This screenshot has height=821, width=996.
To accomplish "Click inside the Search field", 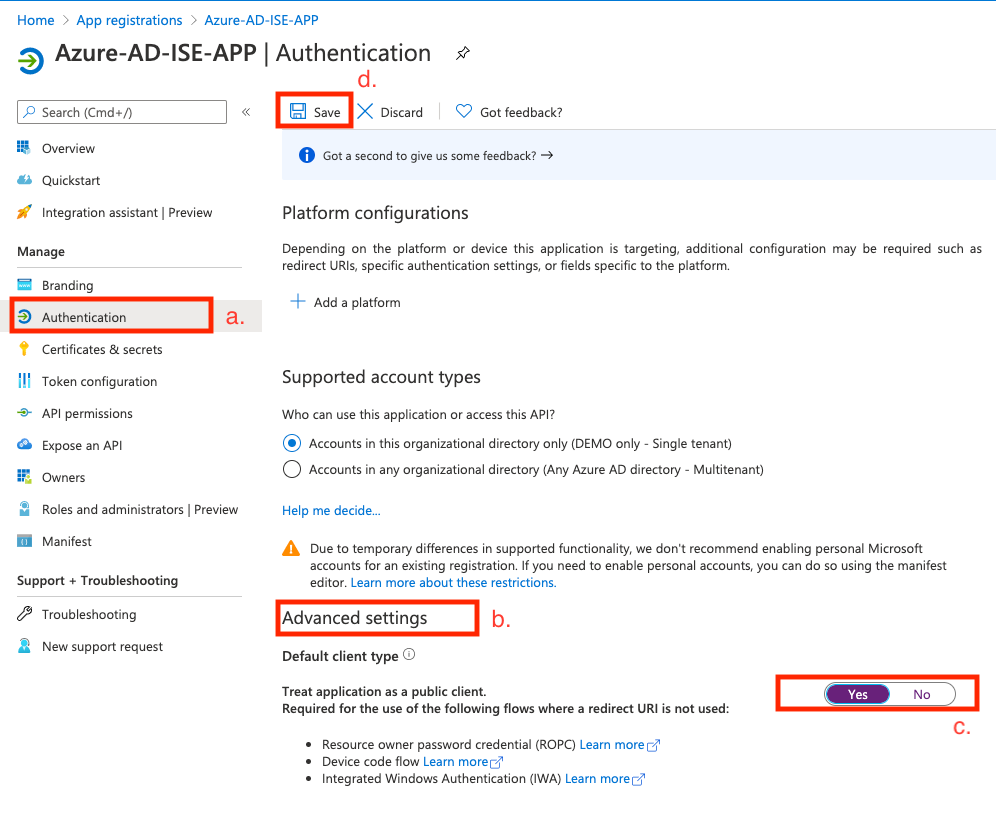I will point(120,112).
